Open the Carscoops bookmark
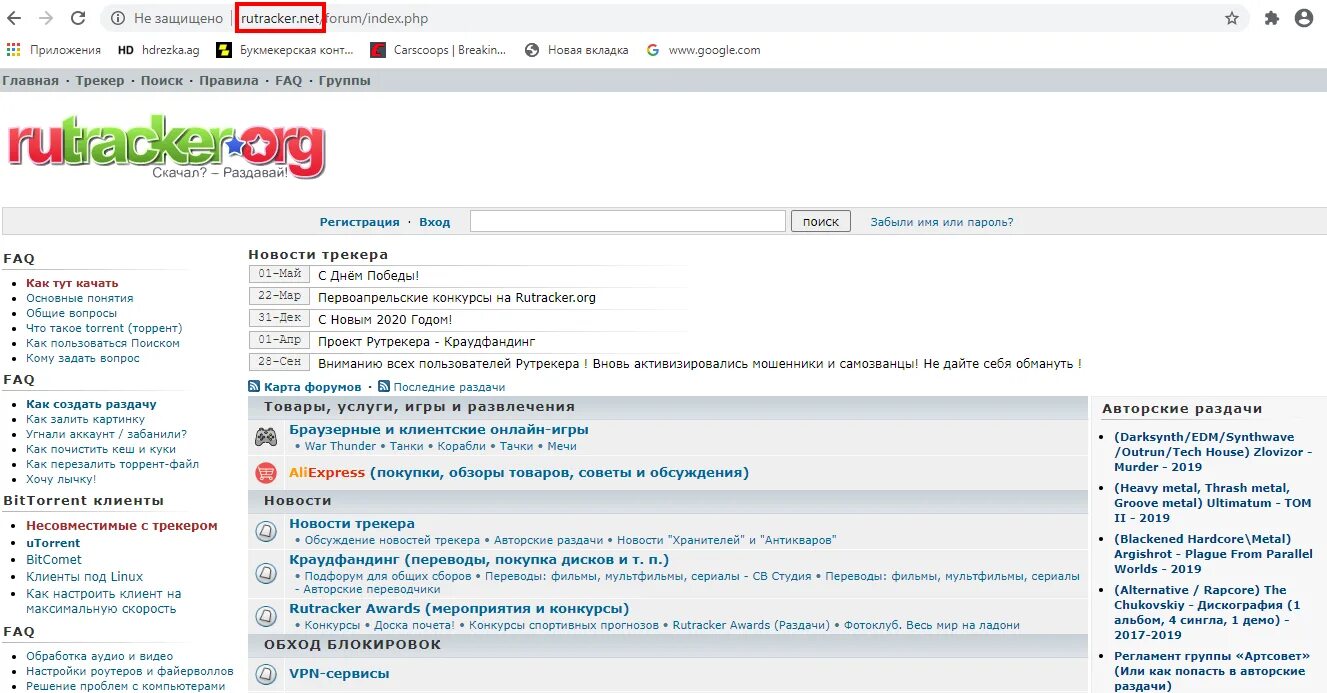The width and height of the screenshot is (1327, 693). 438,50
